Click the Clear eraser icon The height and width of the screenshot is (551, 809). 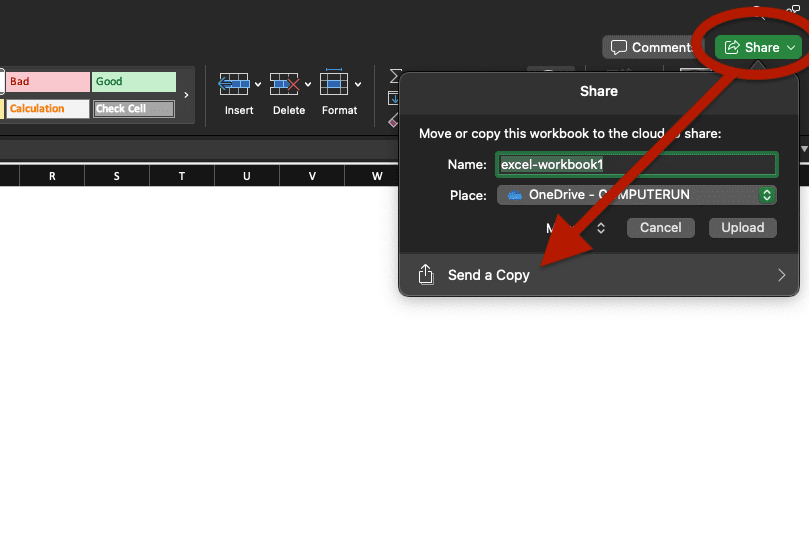(394, 121)
